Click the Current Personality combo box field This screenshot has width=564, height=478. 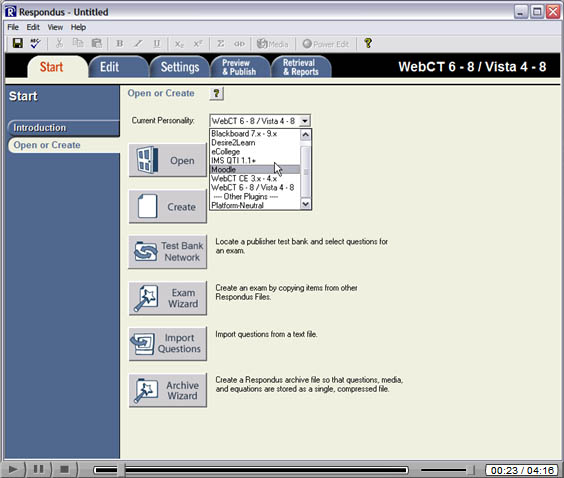pyautogui.click(x=260, y=121)
